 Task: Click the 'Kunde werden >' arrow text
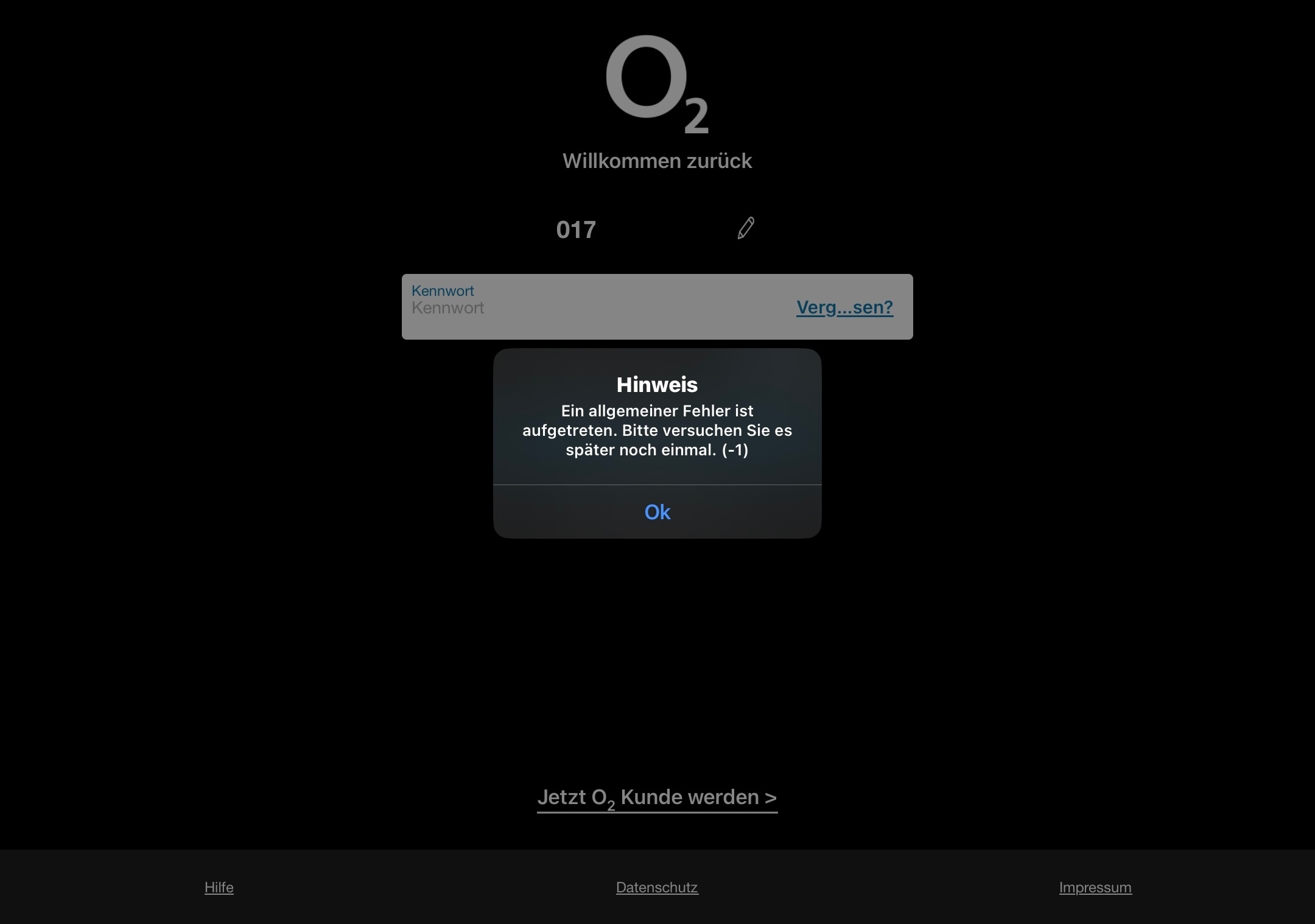[699, 797]
